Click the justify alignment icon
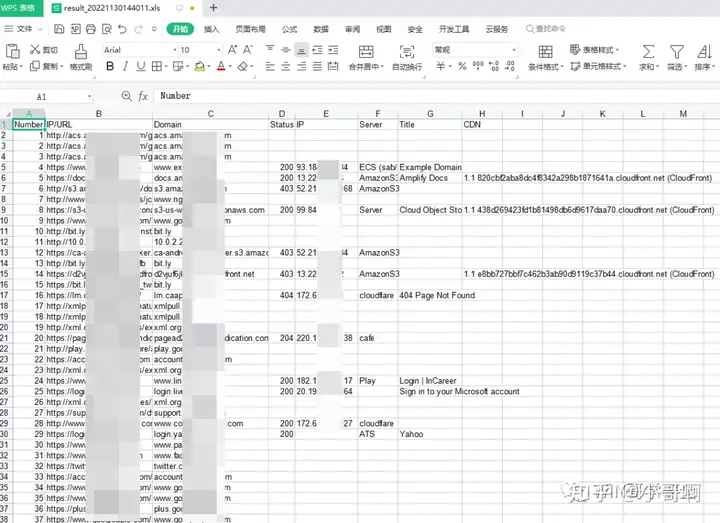 click(x=317, y=67)
